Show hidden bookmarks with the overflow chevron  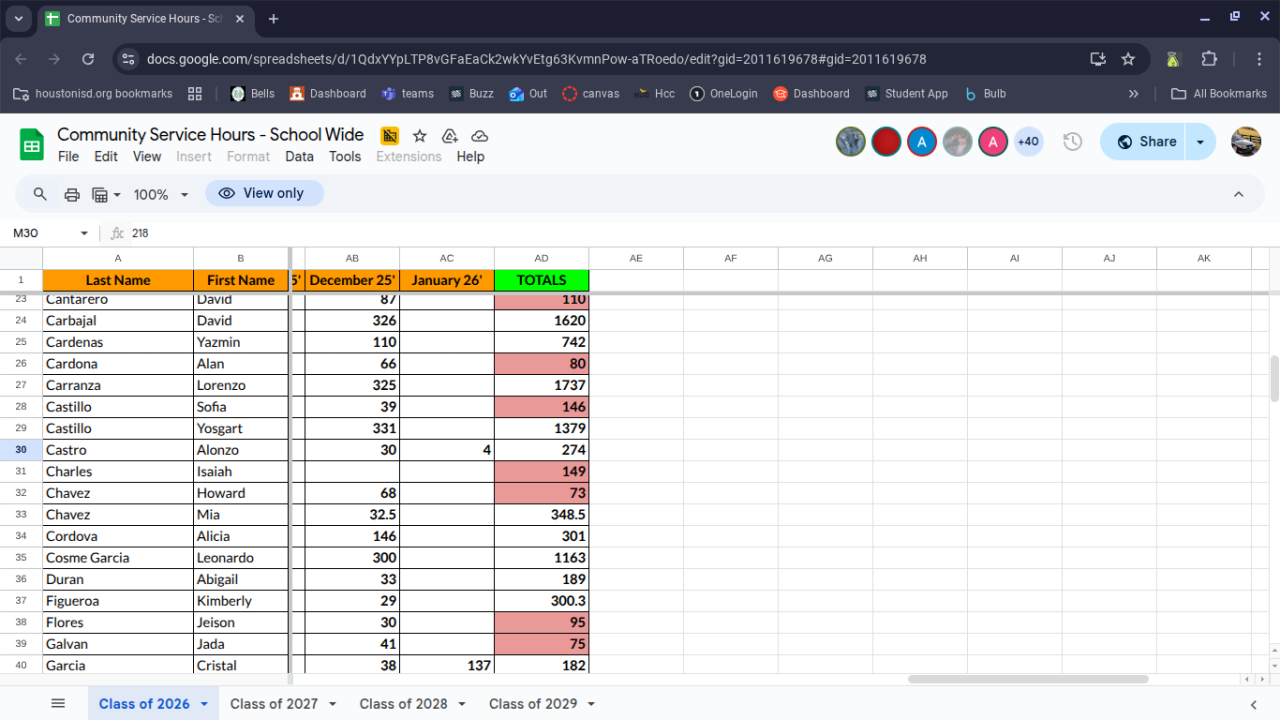pyautogui.click(x=1133, y=94)
